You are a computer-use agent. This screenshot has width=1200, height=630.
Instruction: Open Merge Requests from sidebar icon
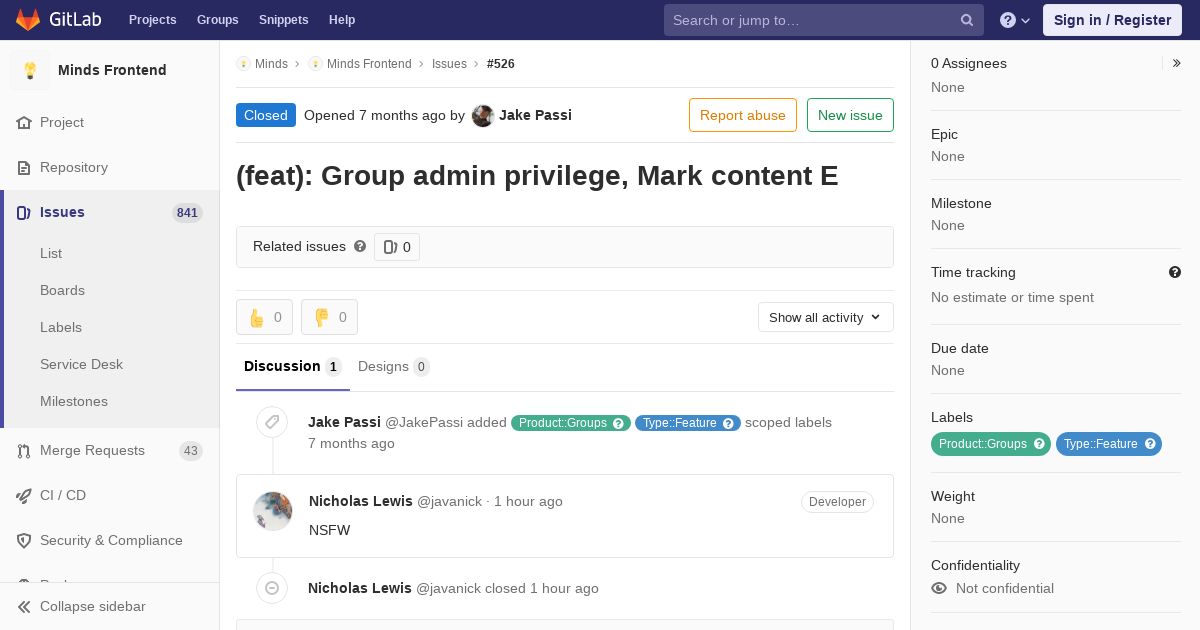(x=24, y=451)
